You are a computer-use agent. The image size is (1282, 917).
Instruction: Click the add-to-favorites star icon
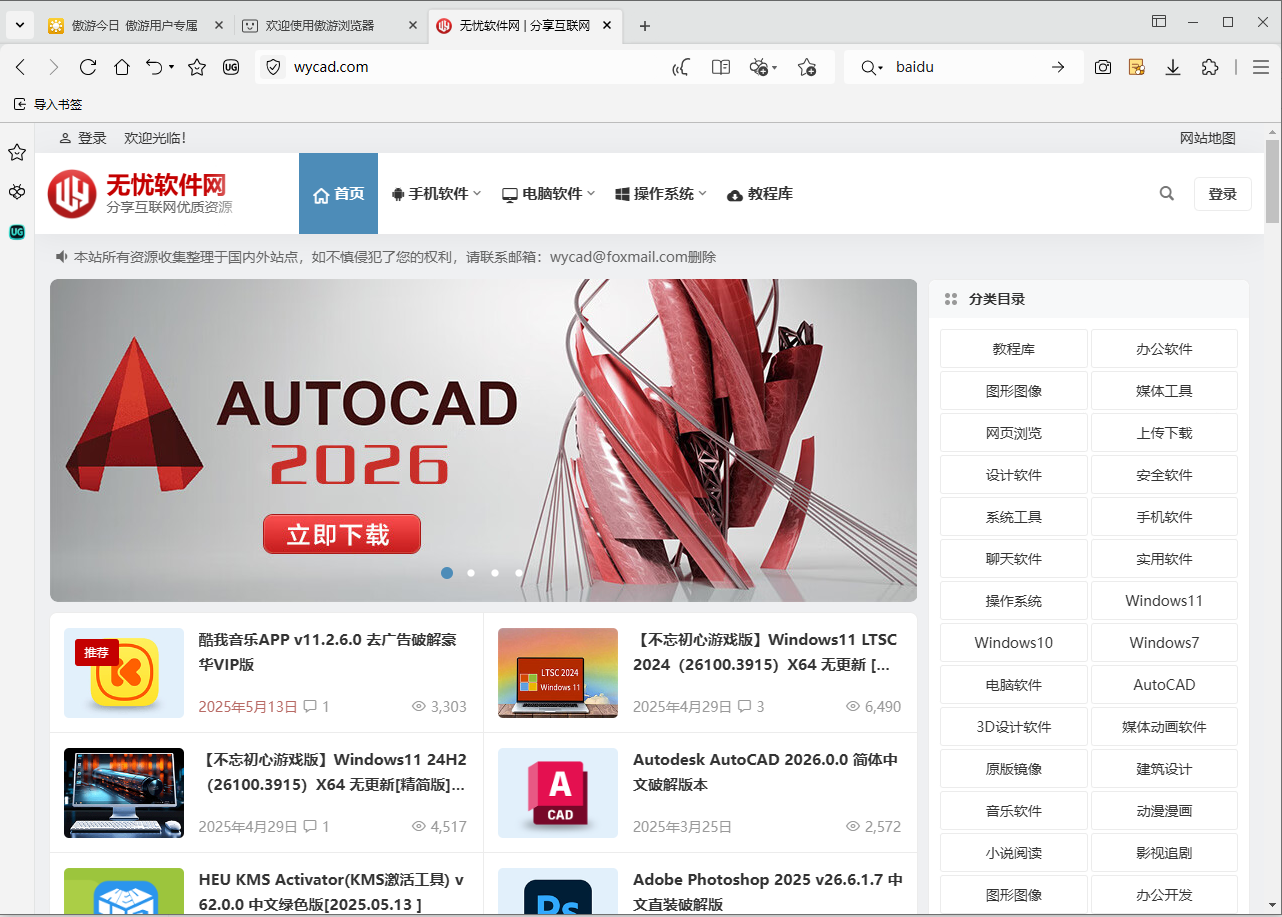807,67
